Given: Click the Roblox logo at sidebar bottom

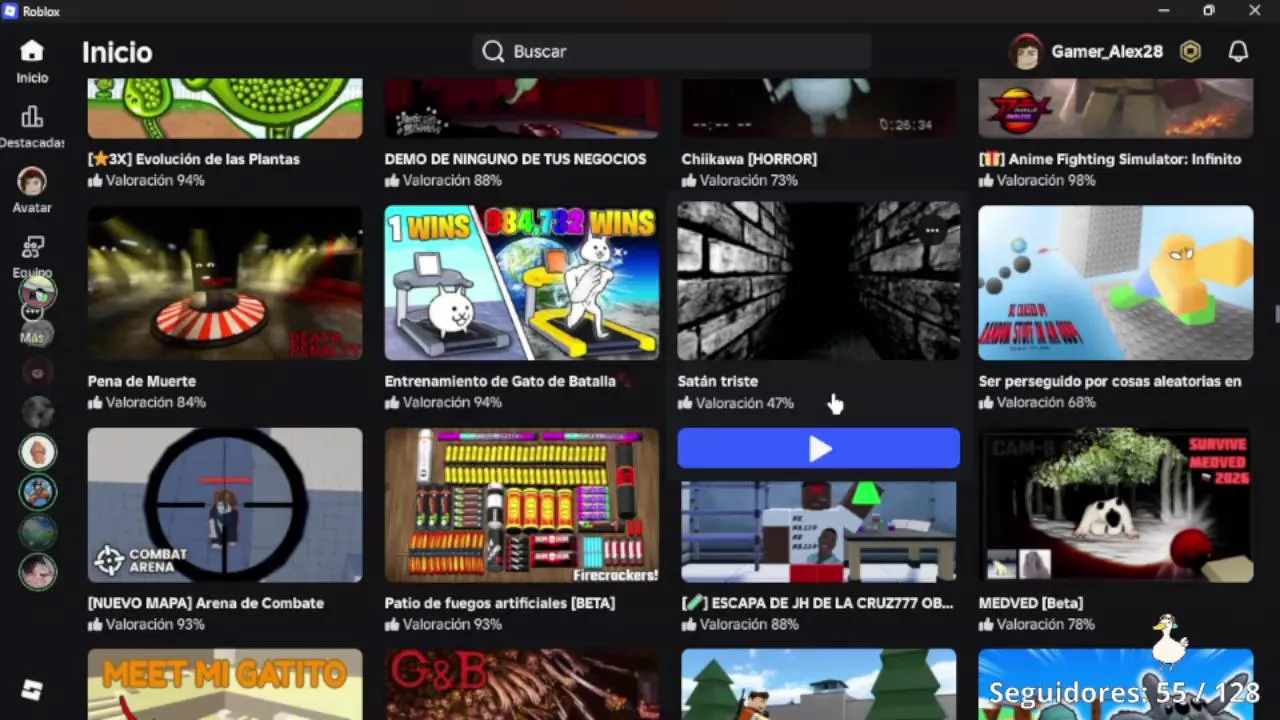Looking at the screenshot, I should pyautogui.click(x=32, y=689).
